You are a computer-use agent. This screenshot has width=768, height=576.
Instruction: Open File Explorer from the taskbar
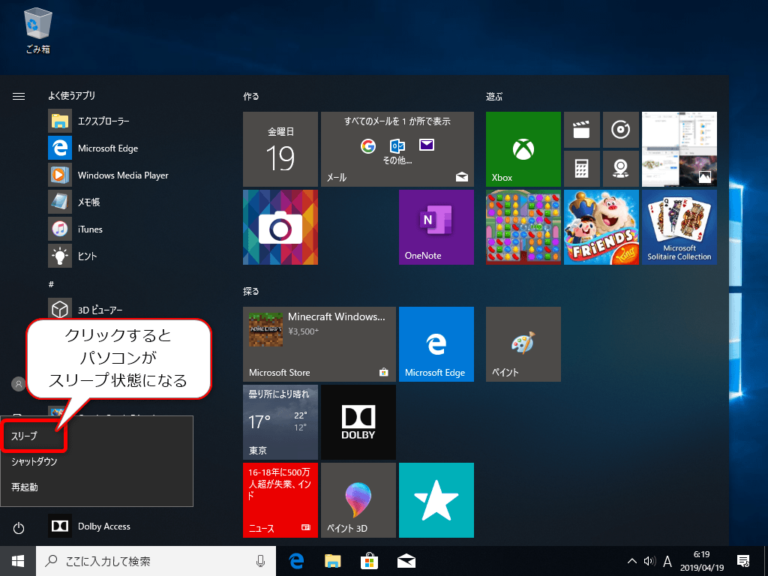pos(333,561)
